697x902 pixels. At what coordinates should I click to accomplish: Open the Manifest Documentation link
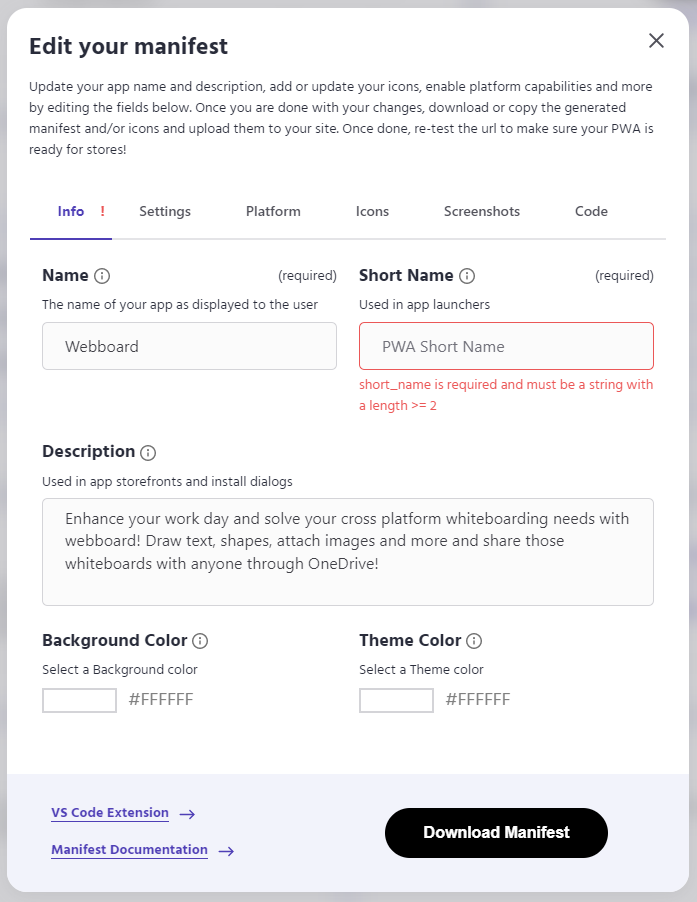[x=129, y=849]
